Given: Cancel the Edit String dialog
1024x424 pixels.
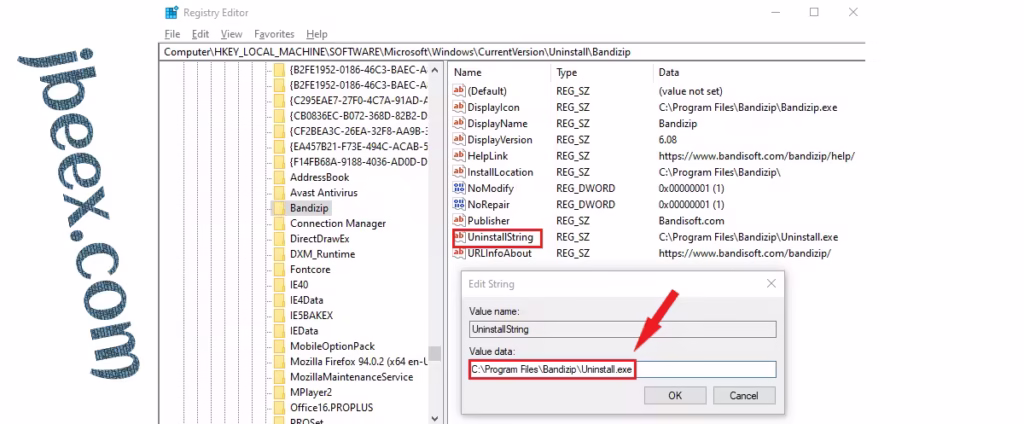Looking at the screenshot, I should [x=744, y=395].
